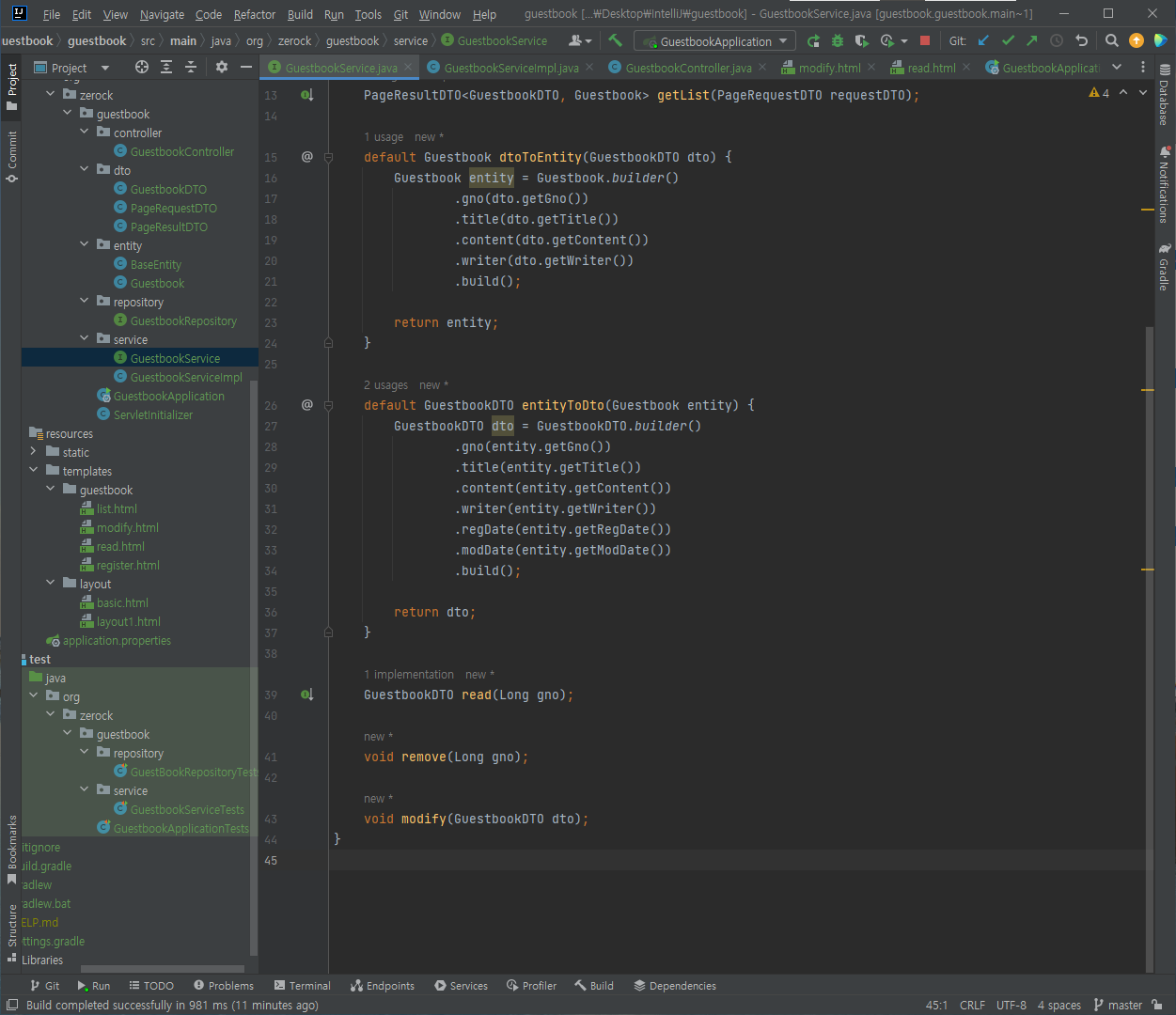1176x1015 pixels.
Task: Collapse the controller folder in project tree
Action: (x=85, y=133)
